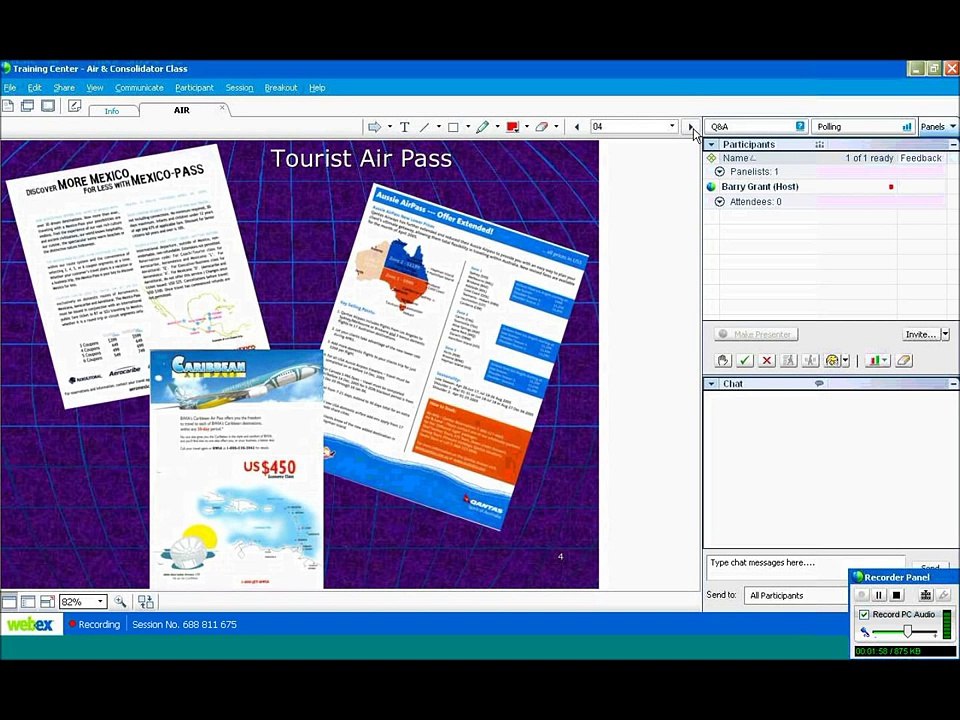This screenshot has height=720, width=960.
Task: Open the pointer tool dropdown arrow
Action: [389, 127]
